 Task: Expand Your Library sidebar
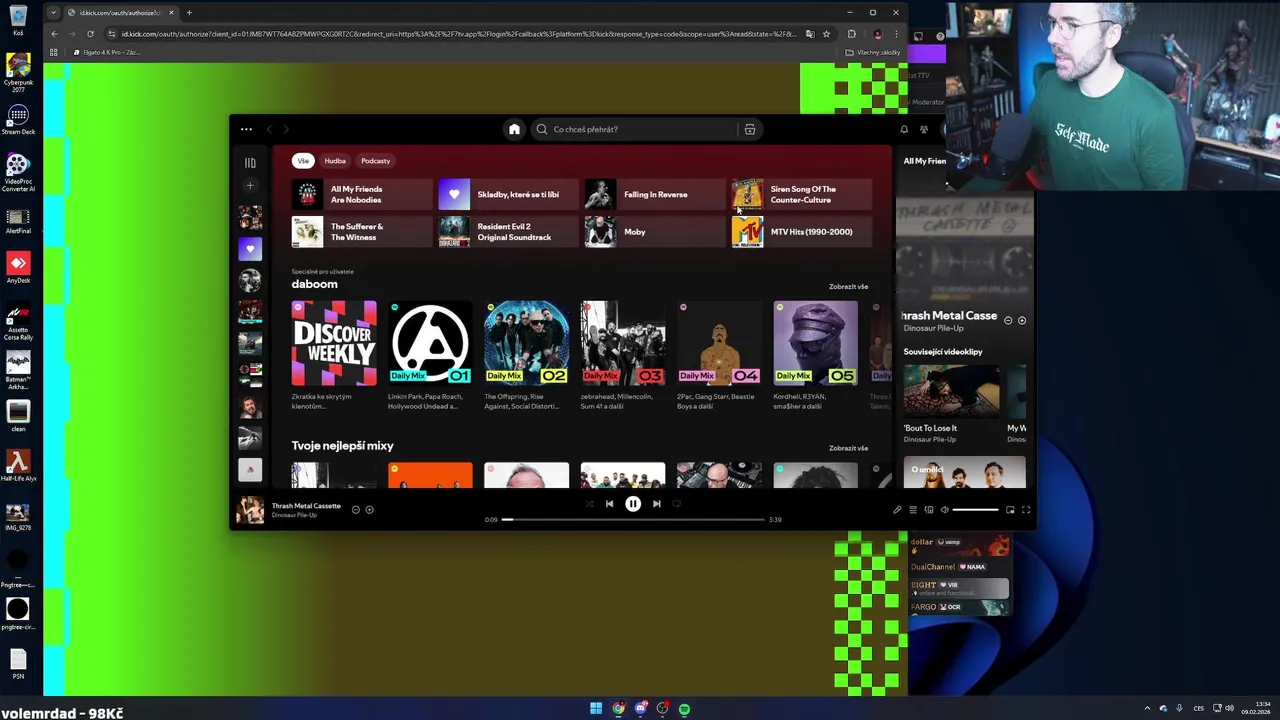click(250, 162)
